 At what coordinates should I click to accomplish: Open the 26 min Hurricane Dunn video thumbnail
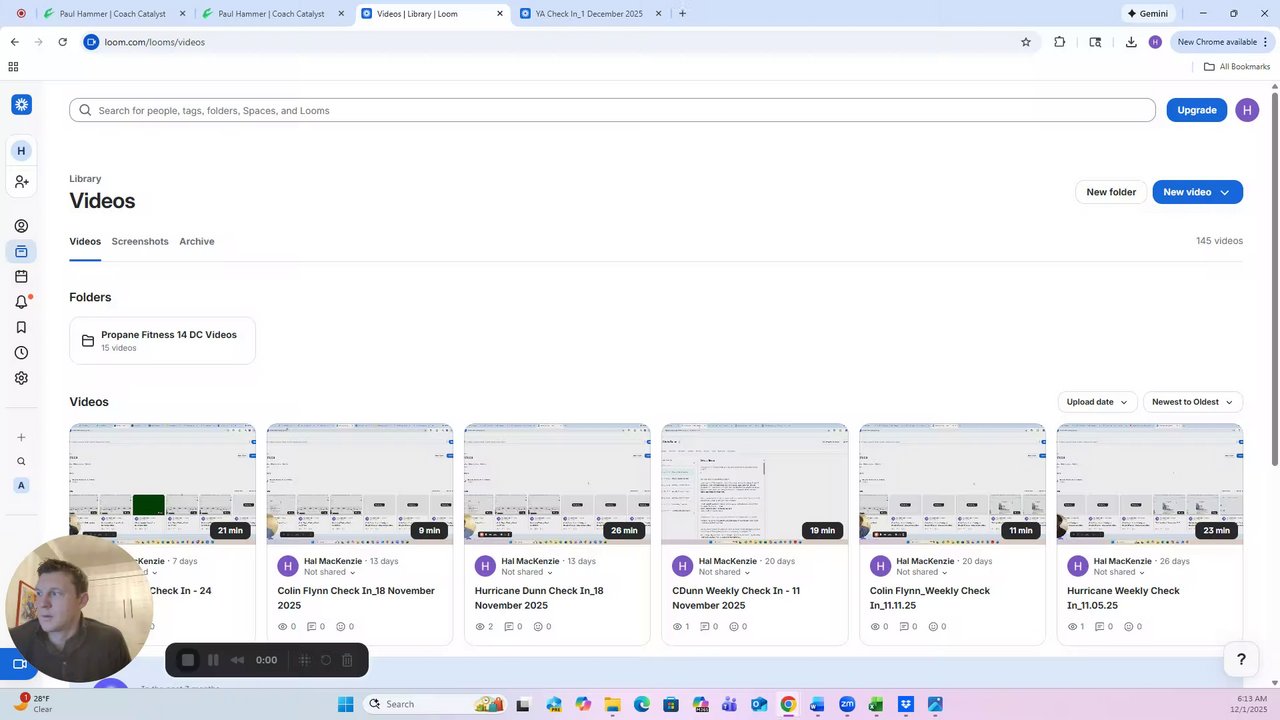click(557, 484)
